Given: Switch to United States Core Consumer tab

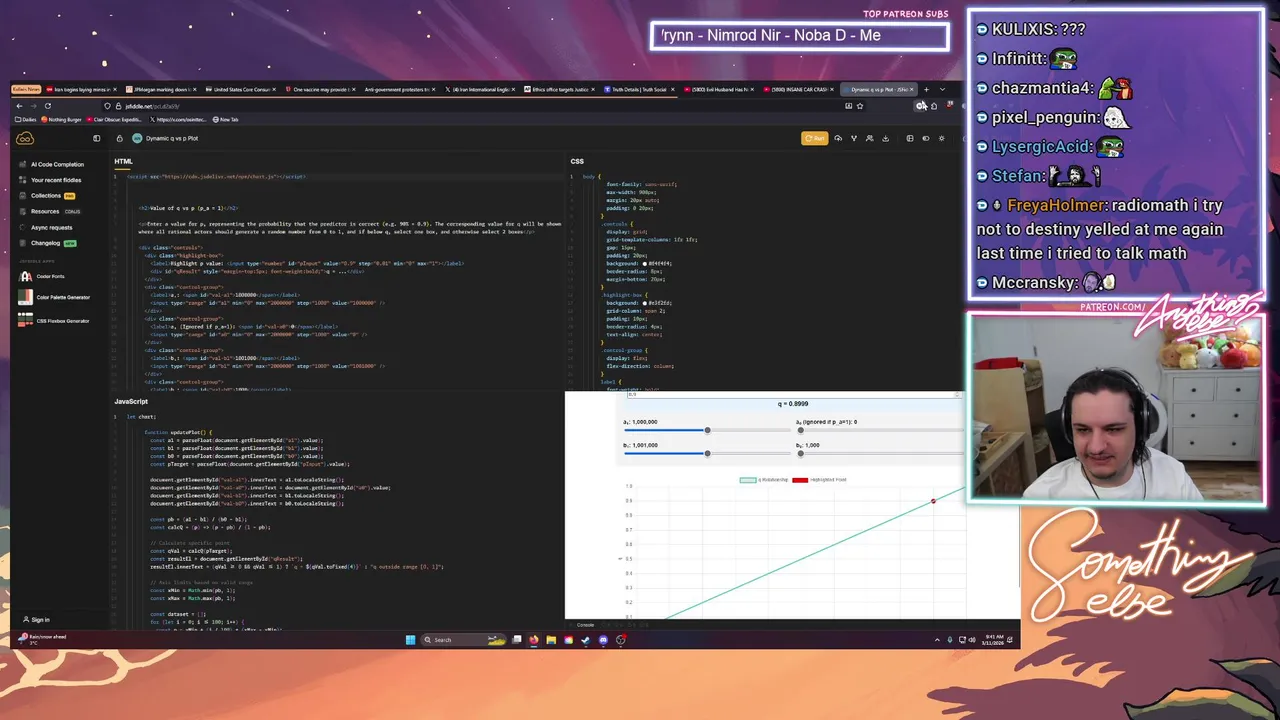Looking at the screenshot, I should click(x=241, y=89).
